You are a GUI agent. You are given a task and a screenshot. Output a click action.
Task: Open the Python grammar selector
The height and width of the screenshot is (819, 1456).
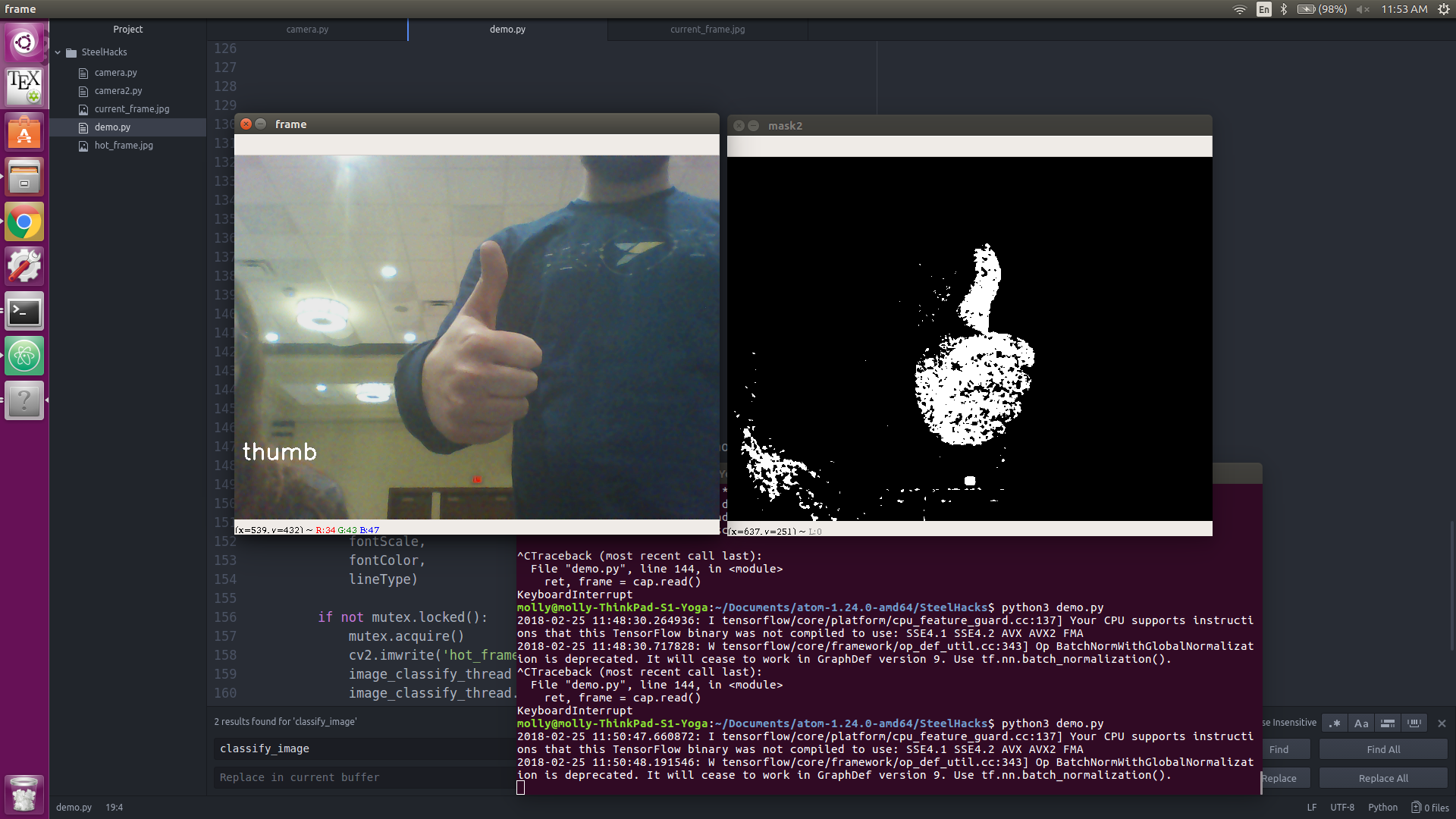click(1382, 808)
